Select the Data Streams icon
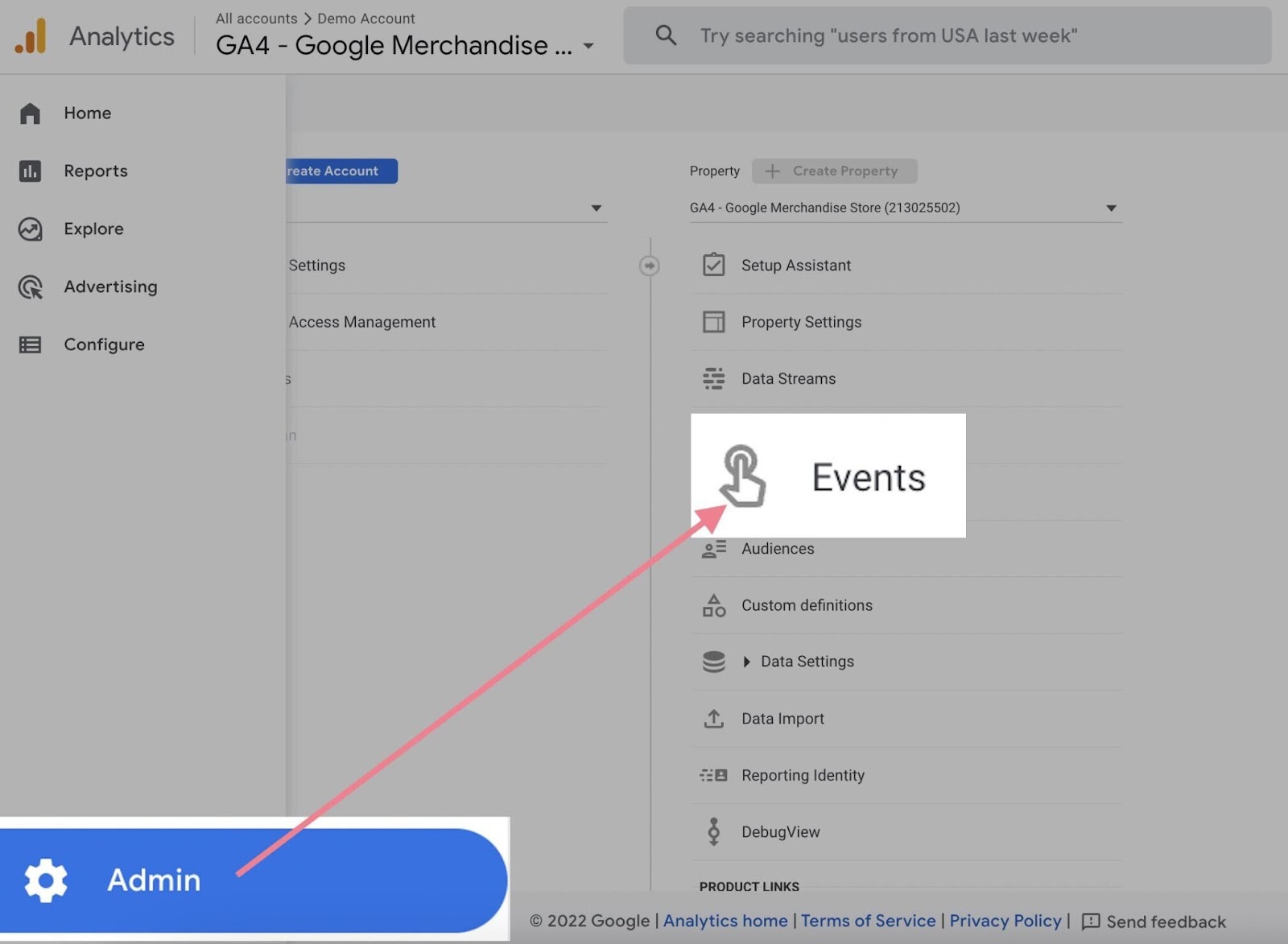This screenshot has width=1288, height=944. point(714,378)
